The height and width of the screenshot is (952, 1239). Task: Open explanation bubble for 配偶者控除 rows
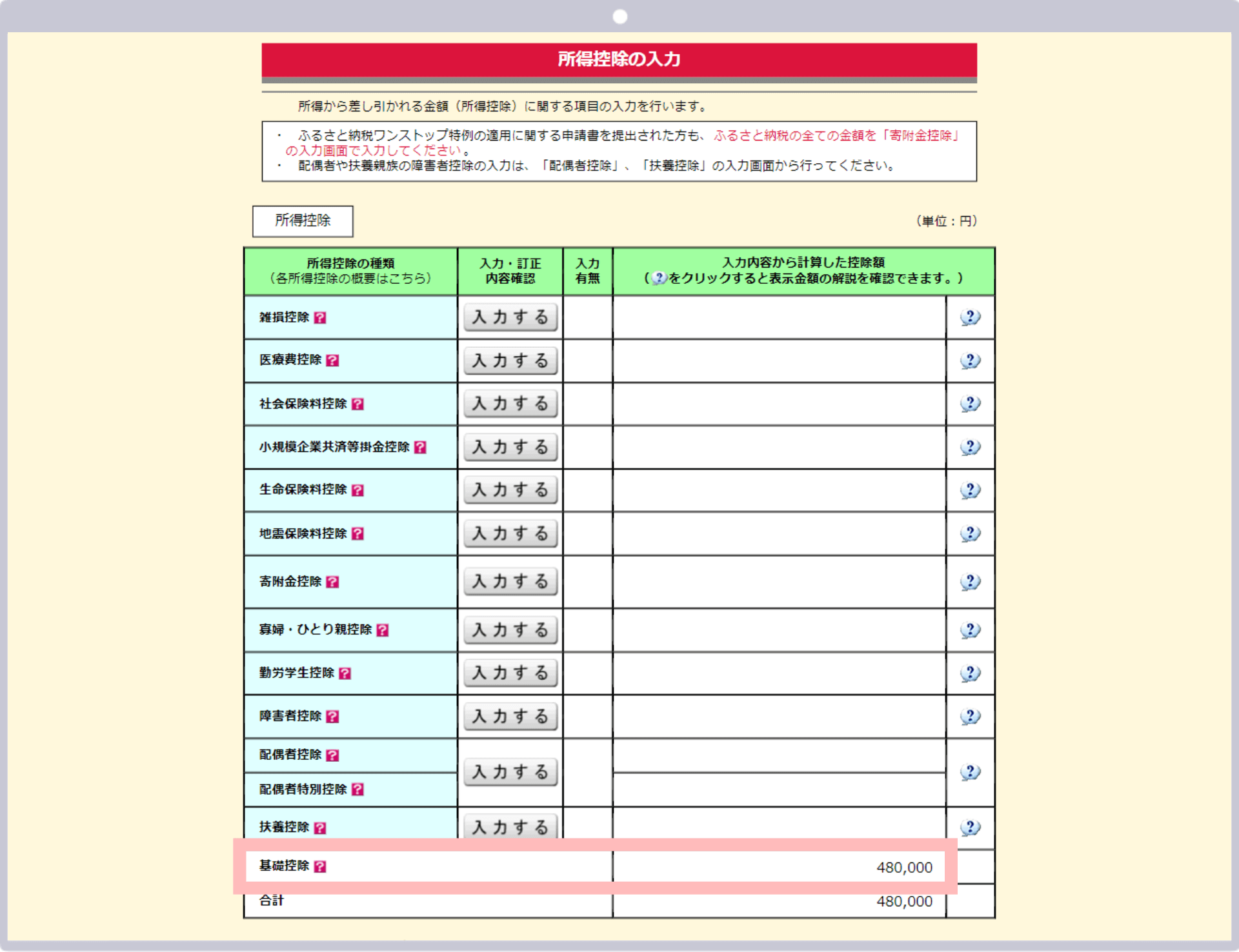point(970,772)
